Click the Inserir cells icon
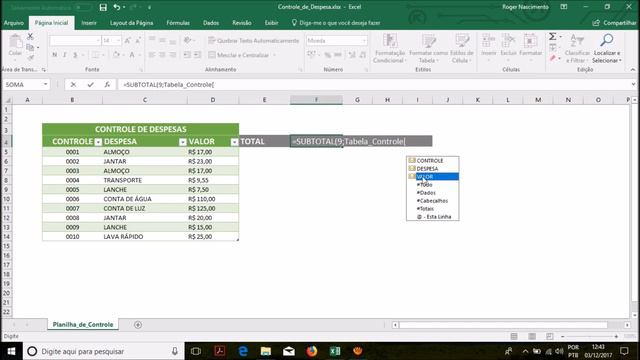The width and height of the screenshot is (640, 360). [x=489, y=47]
